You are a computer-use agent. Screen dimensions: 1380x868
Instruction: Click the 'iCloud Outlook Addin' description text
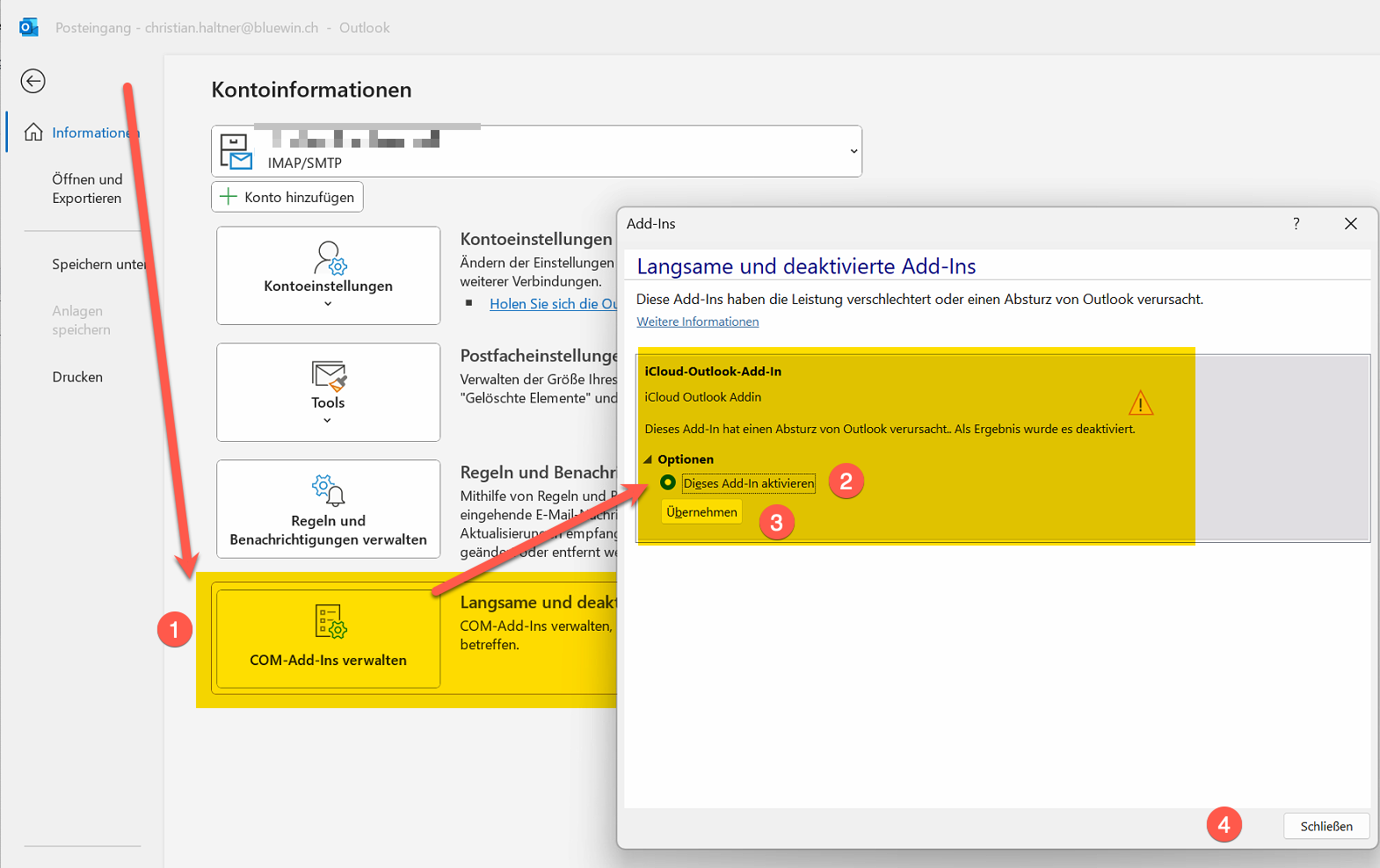tap(703, 397)
